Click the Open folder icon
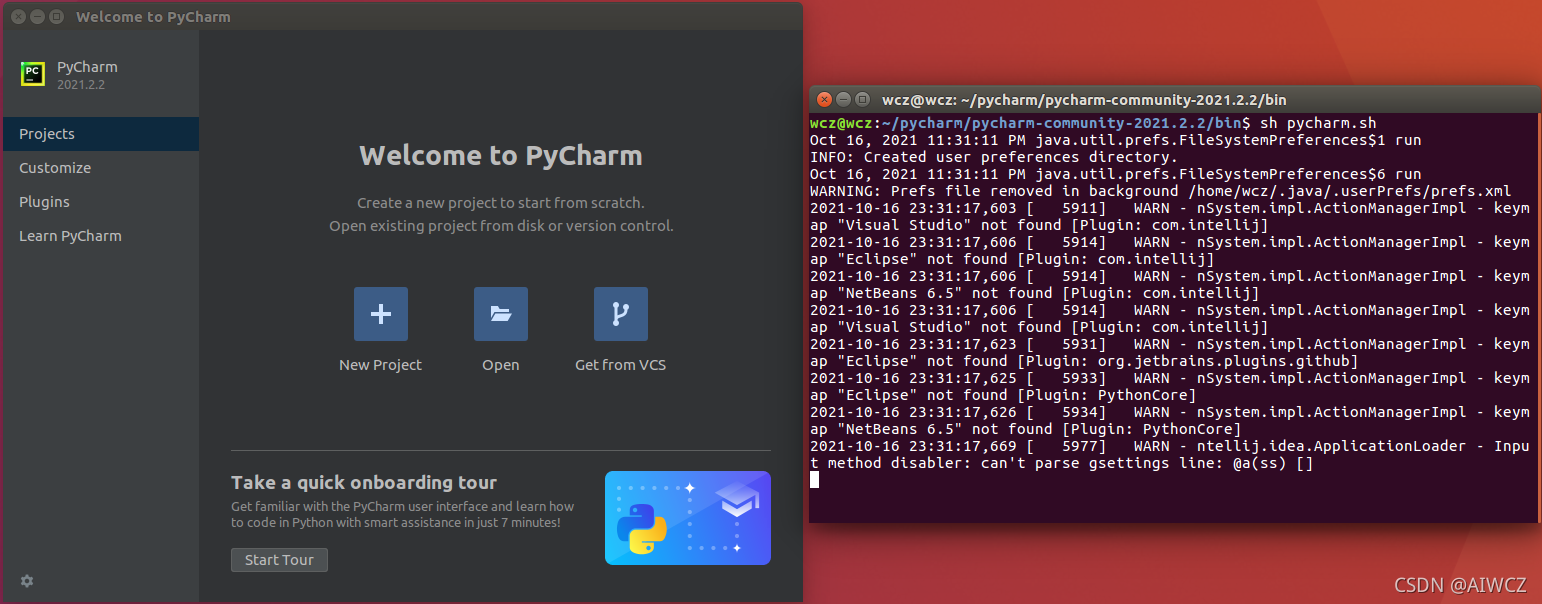The height and width of the screenshot is (604, 1542). pos(501,314)
